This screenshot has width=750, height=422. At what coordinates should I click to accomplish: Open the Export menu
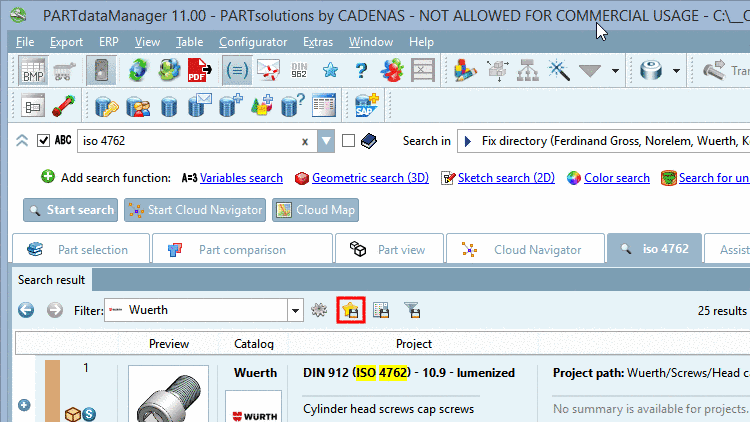point(66,42)
